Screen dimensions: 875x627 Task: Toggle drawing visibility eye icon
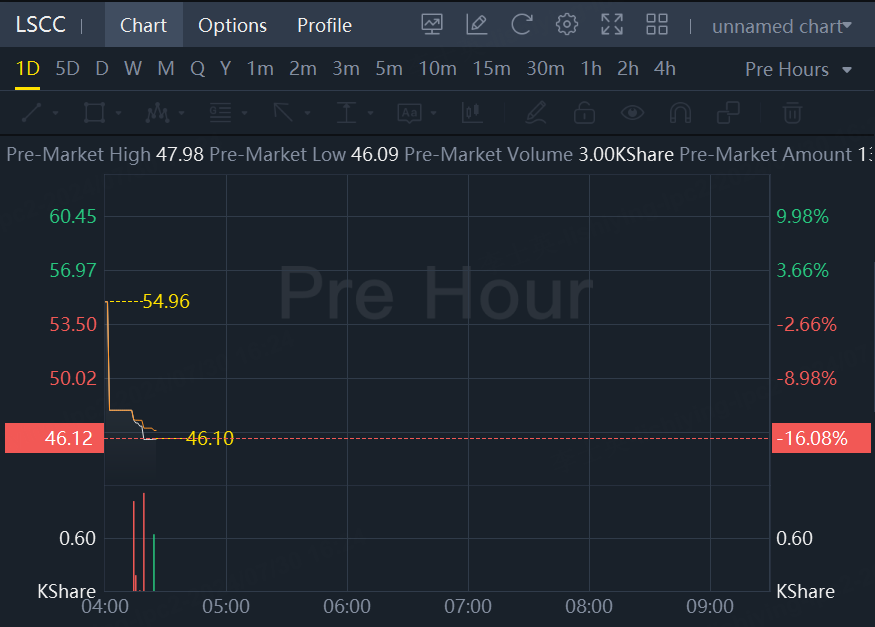pos(631,112)
